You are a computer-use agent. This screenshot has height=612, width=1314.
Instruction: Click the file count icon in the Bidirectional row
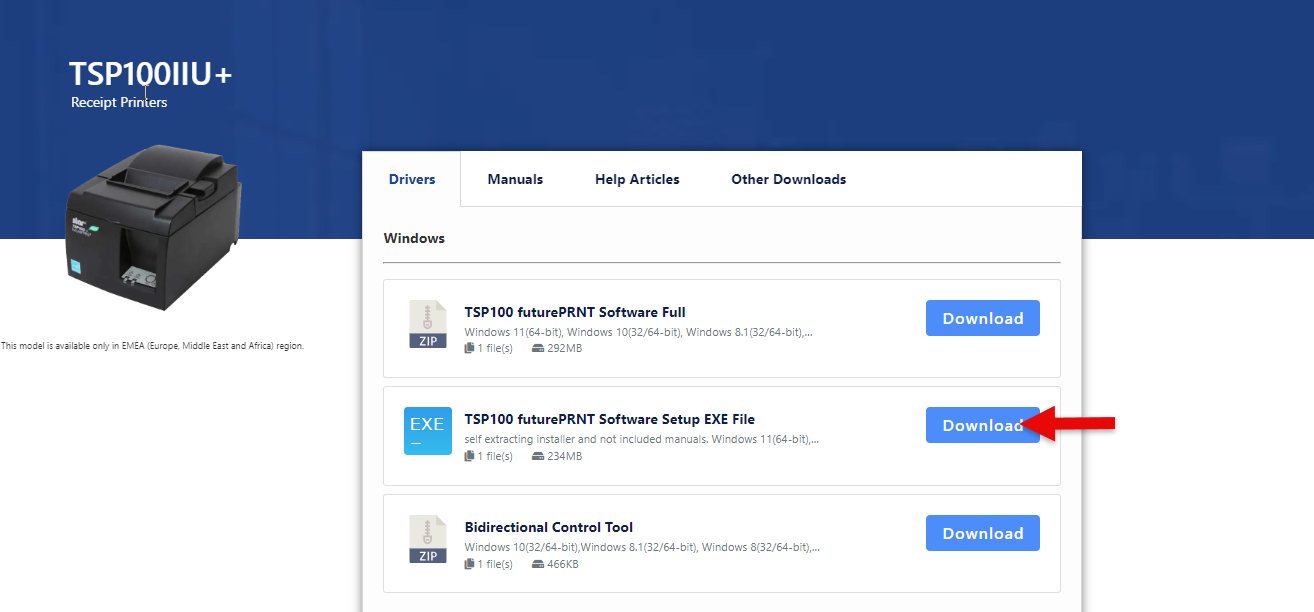469,564
